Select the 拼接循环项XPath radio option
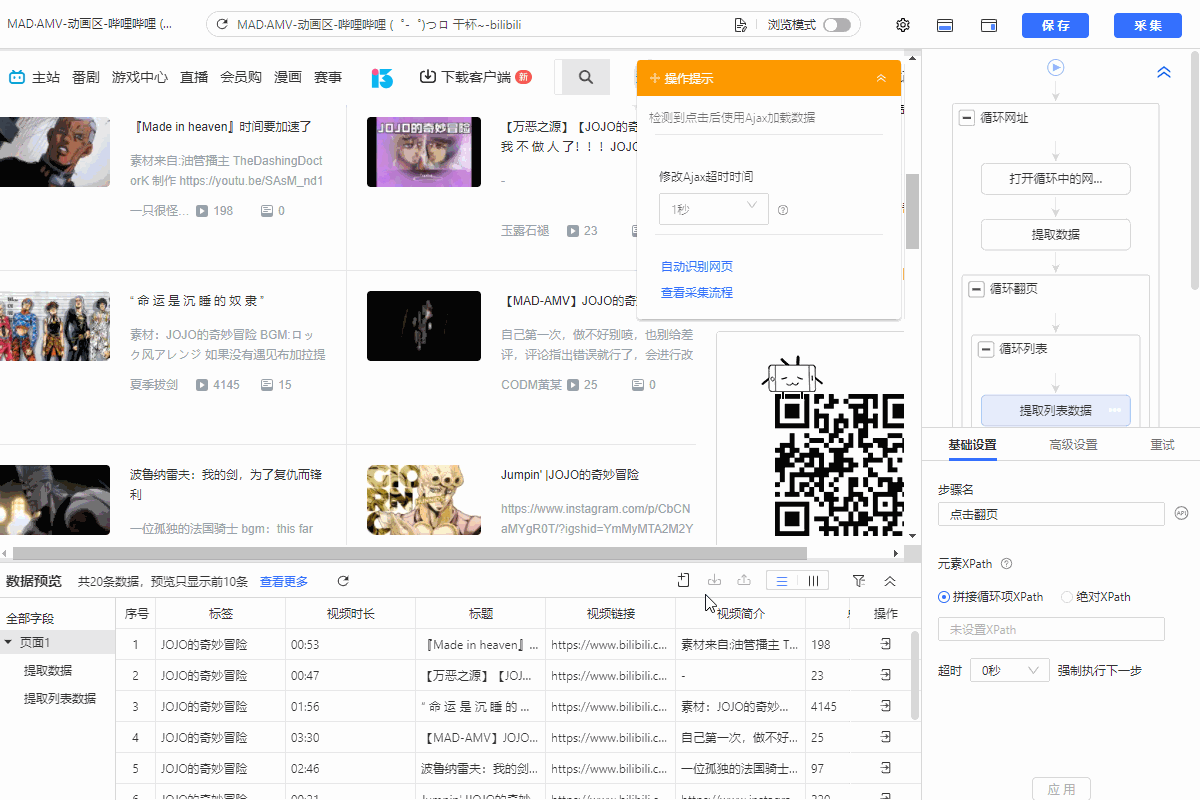The height and width of the screenshot is (800, 1200). click(x=944, y=597)
